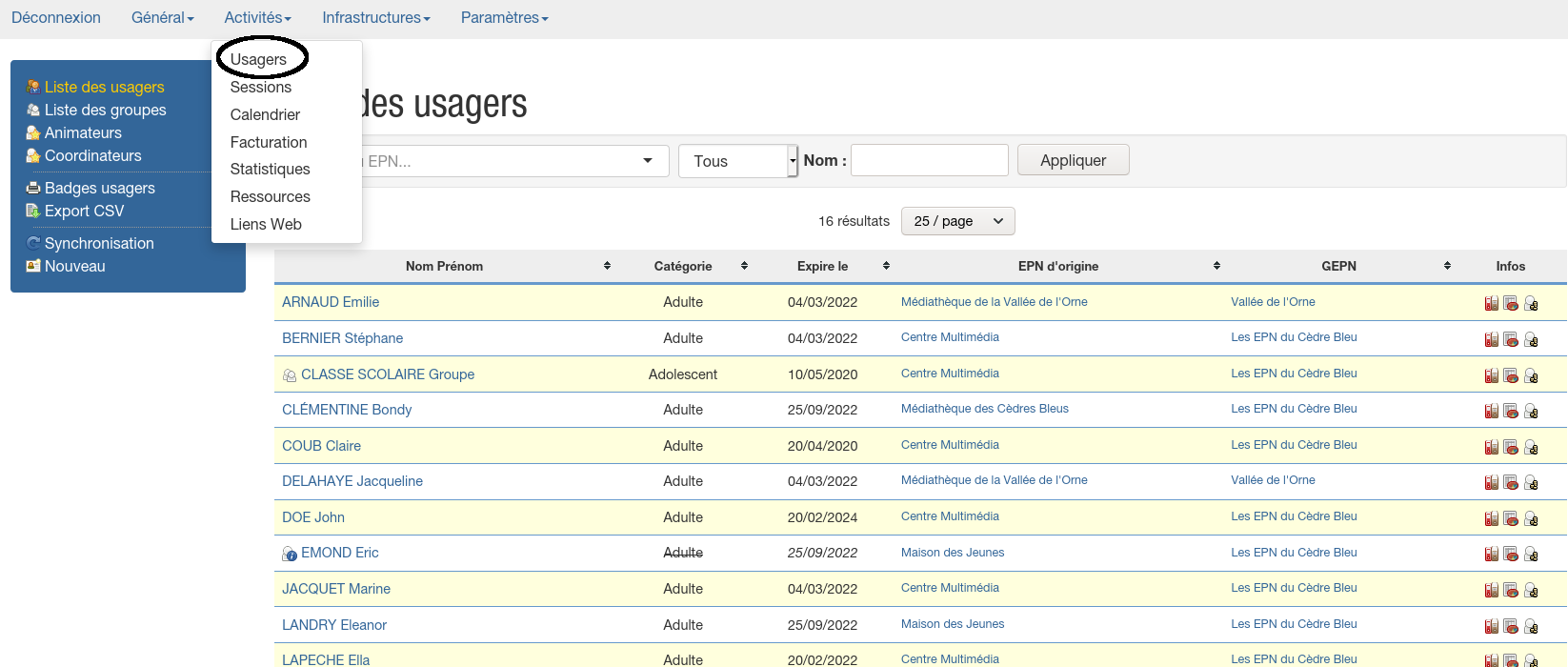Click inside the Nom text field
The height and width of the screenshot is (667, 1568).
pos(929,160)
